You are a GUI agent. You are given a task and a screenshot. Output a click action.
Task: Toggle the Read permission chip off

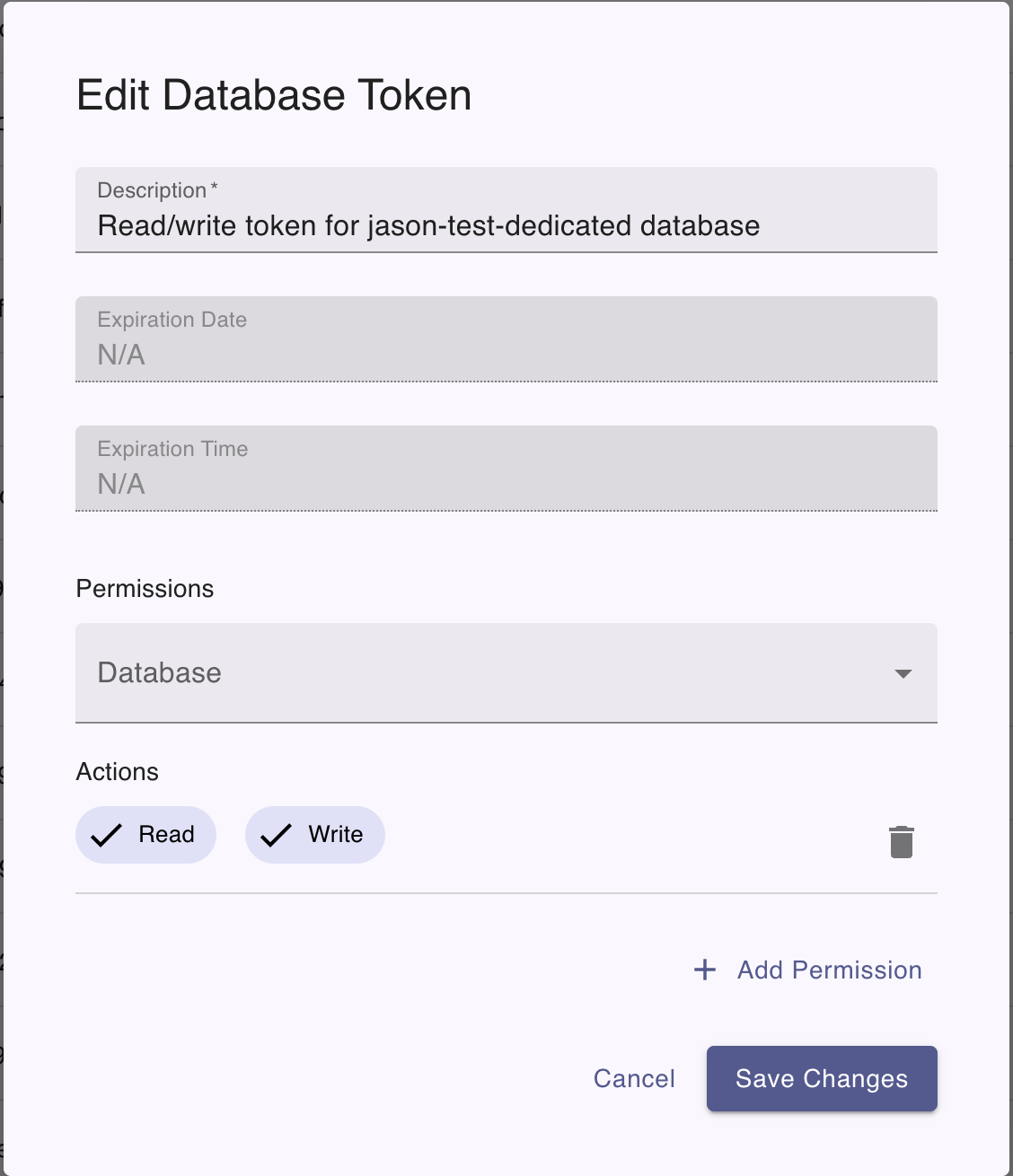145,834
